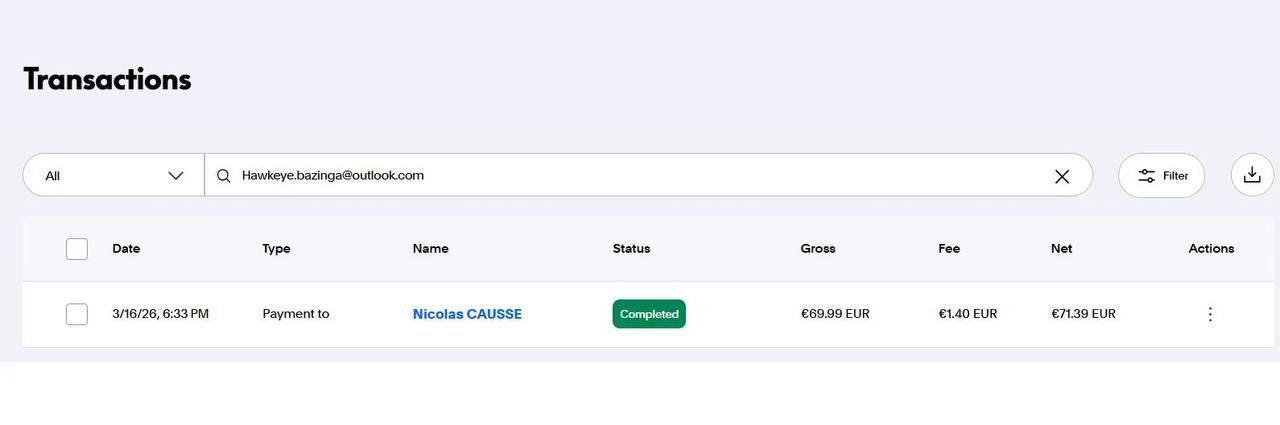The height and width of the screenshot is (425, 1280).
Task: Click the Type column header
Action: click(276, 249)
